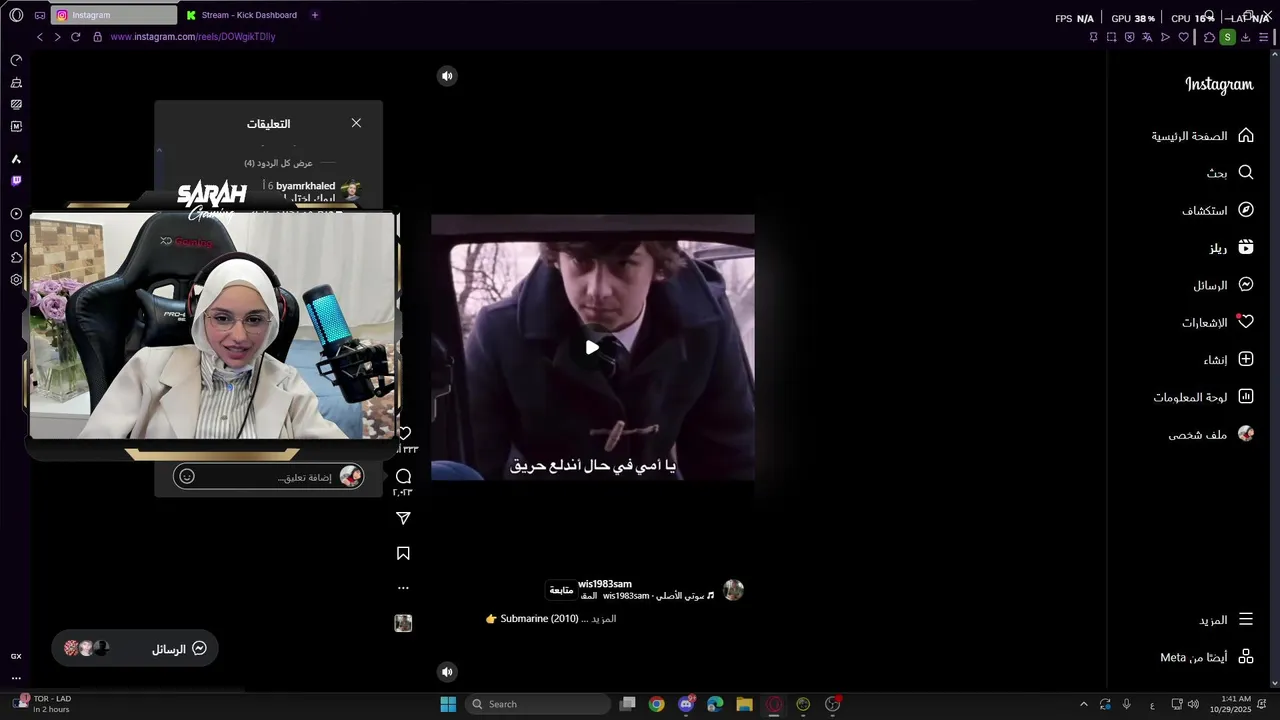This screenshot has width=1280, height=720.
Task: Expand the More (المزيد) hamburger menu
Action: [1246, 619]
